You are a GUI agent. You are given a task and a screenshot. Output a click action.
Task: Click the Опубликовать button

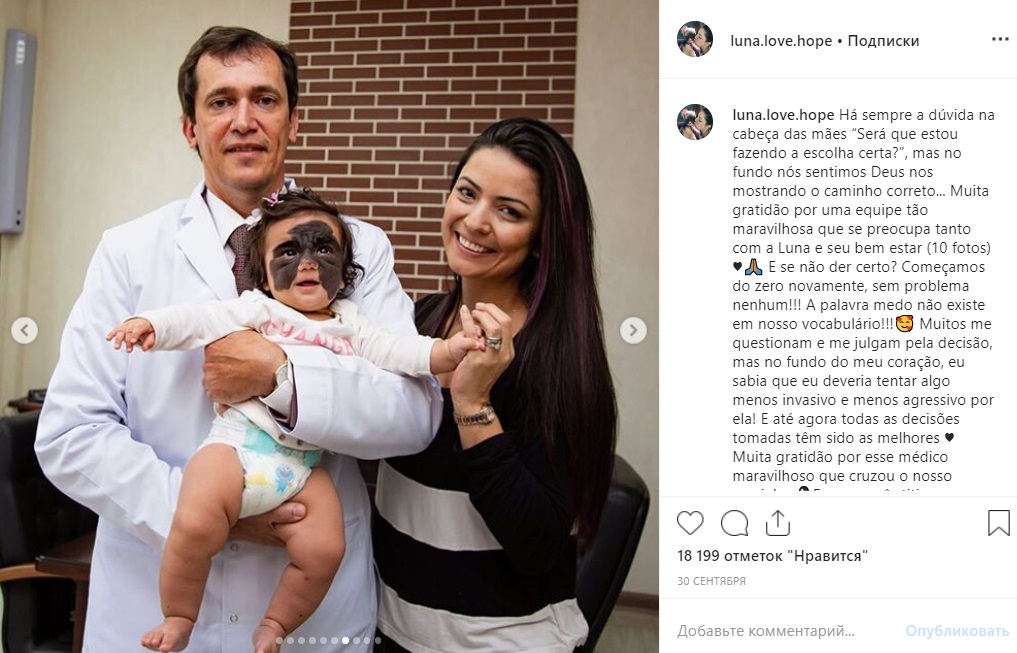point(957,630)
